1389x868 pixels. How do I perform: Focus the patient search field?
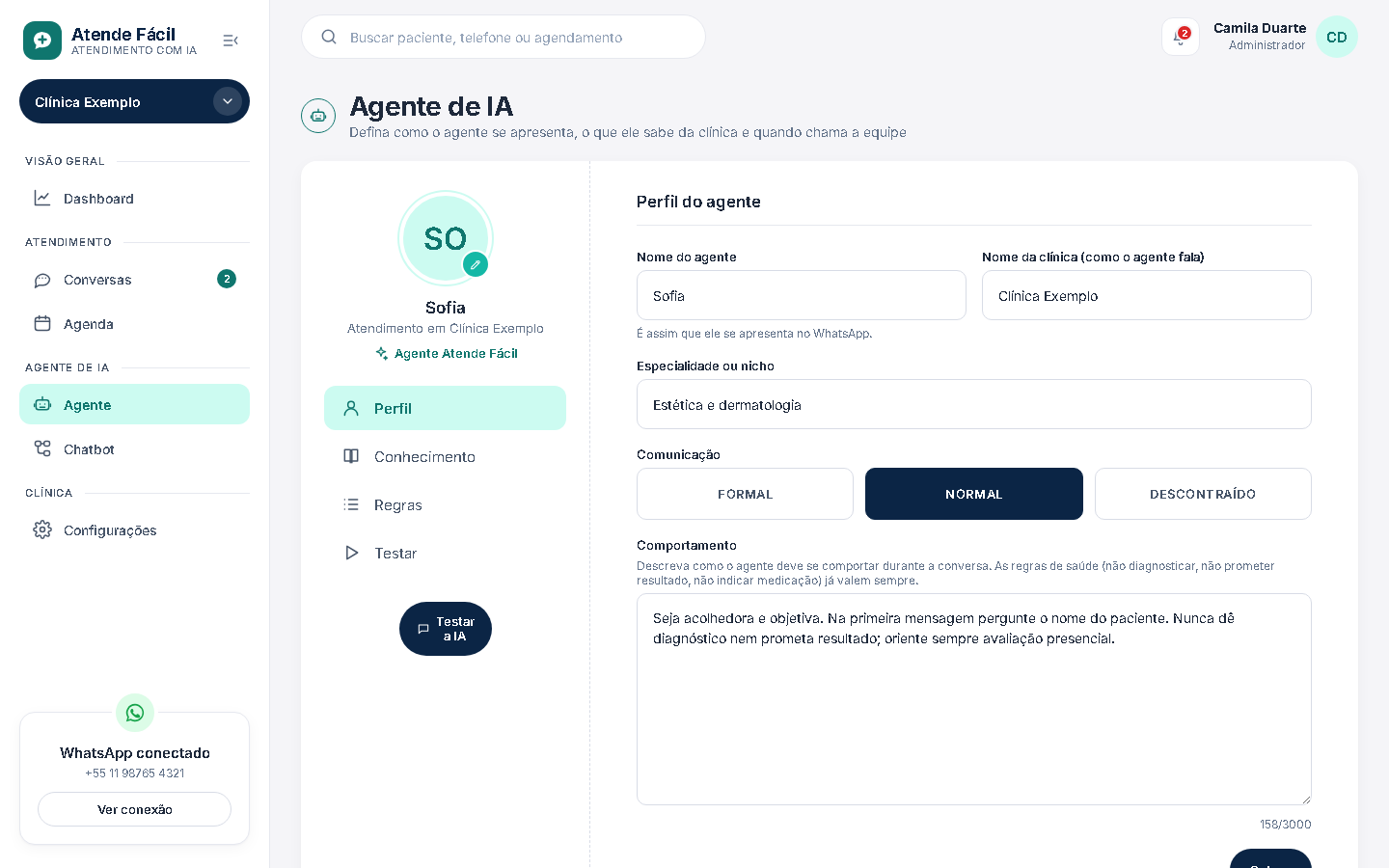504,37
